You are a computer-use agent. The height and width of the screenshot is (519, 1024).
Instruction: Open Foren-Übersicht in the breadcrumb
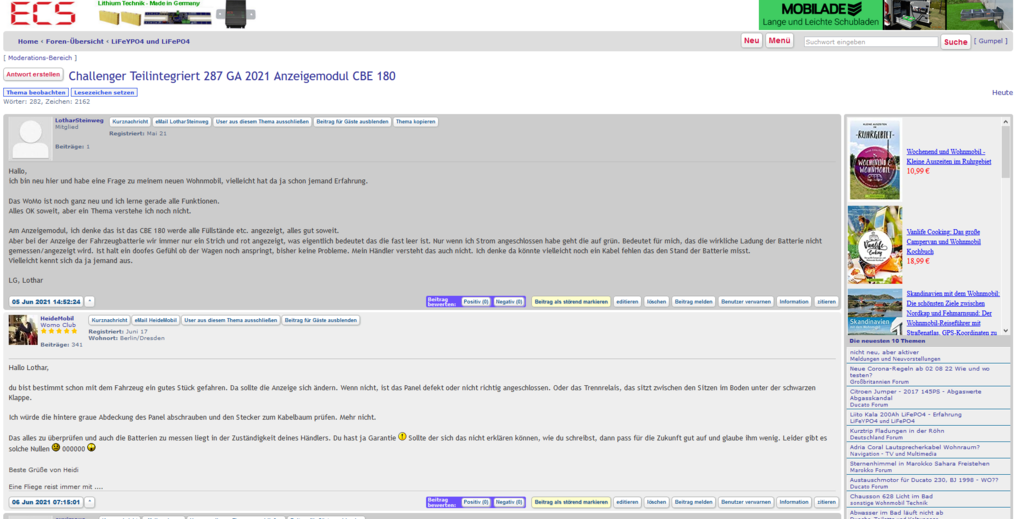coord(74,41)
